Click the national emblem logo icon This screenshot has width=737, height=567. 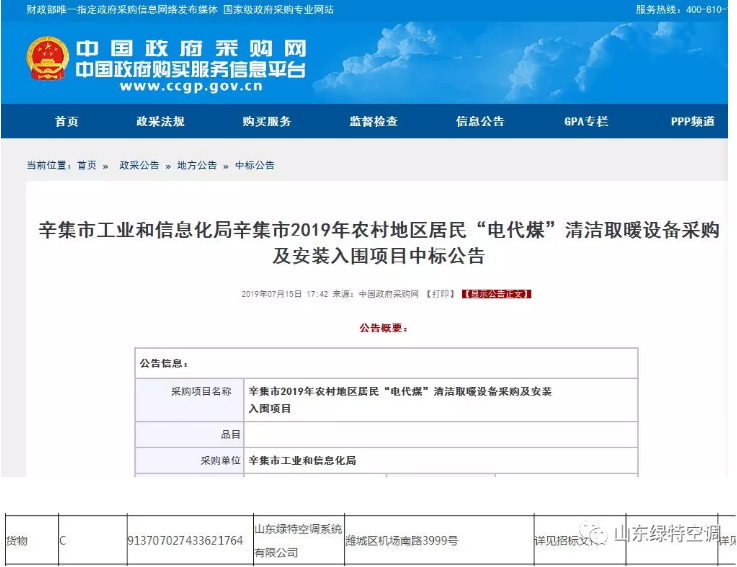(47, 58)
